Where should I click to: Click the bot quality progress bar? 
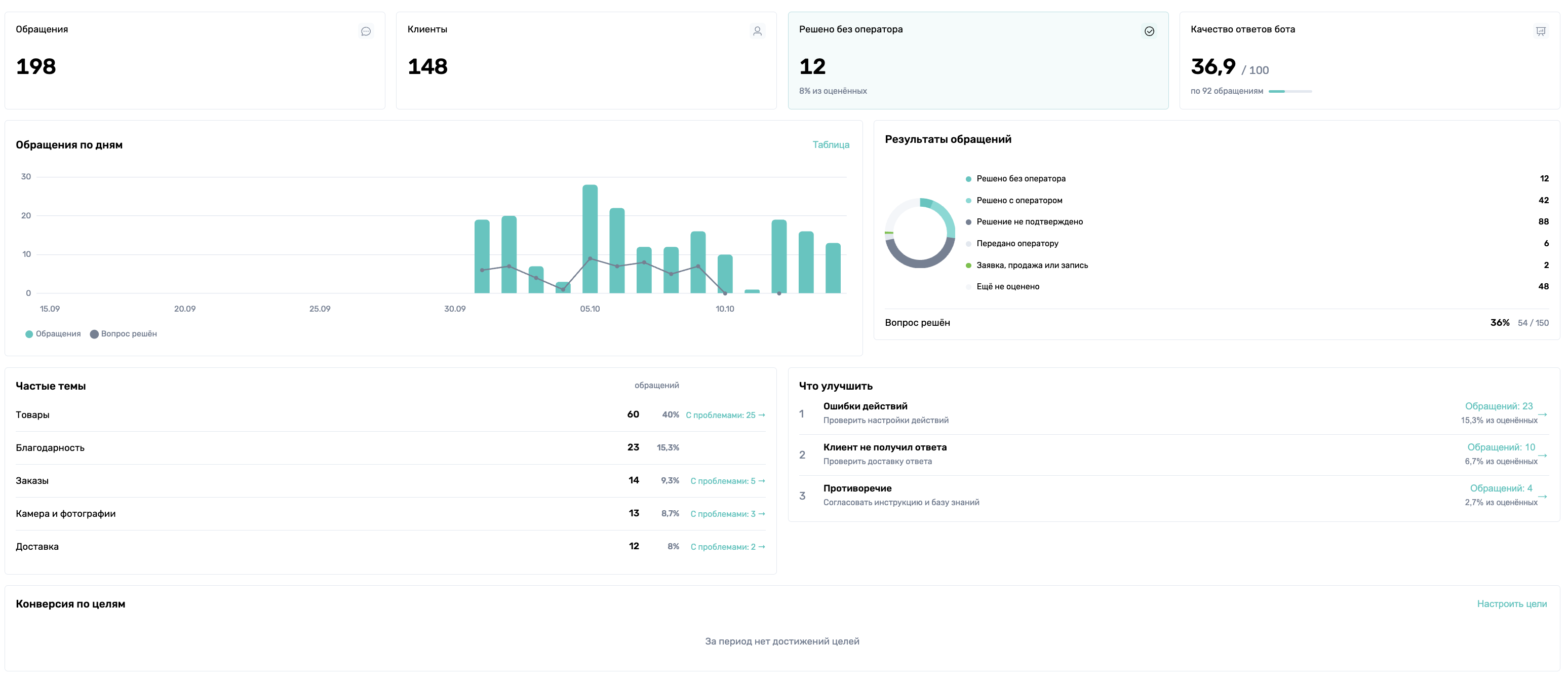pos(1290,91)
